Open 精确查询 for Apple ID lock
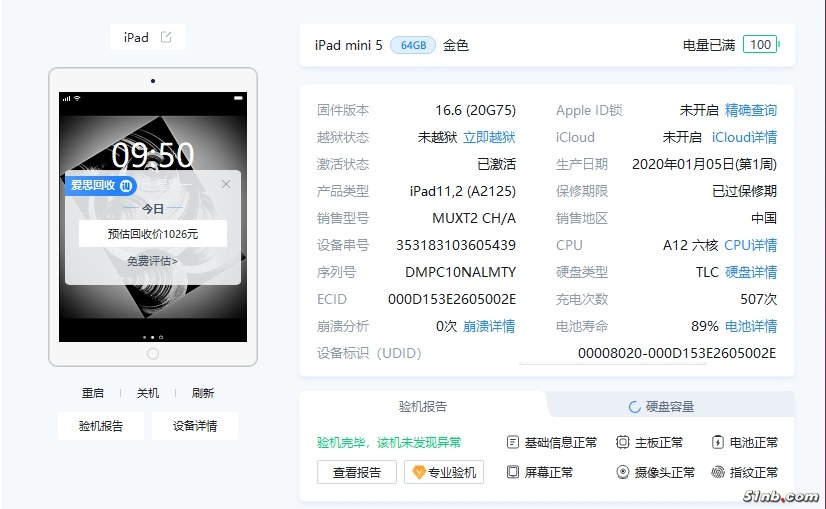Image resolution: width=826 pixels, height=509 pixels. [750, 110]
